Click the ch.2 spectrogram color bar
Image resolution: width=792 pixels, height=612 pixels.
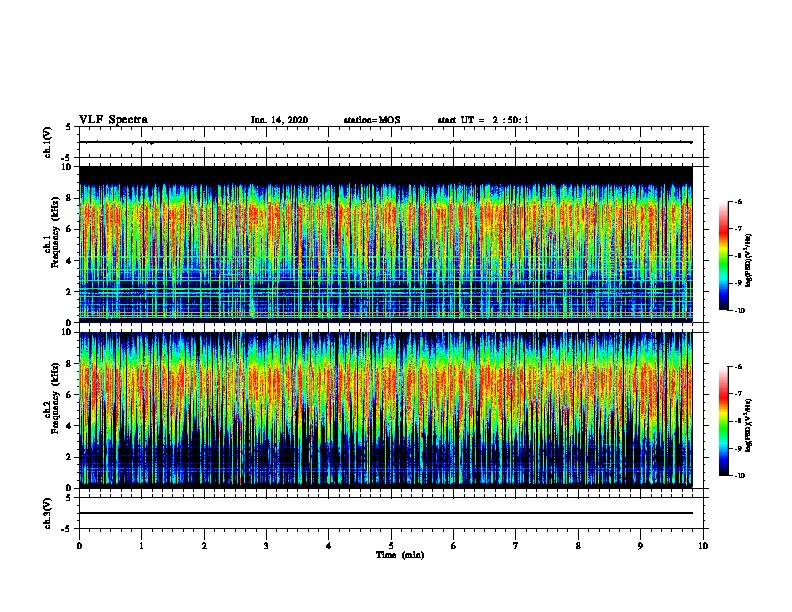[724, 421]
